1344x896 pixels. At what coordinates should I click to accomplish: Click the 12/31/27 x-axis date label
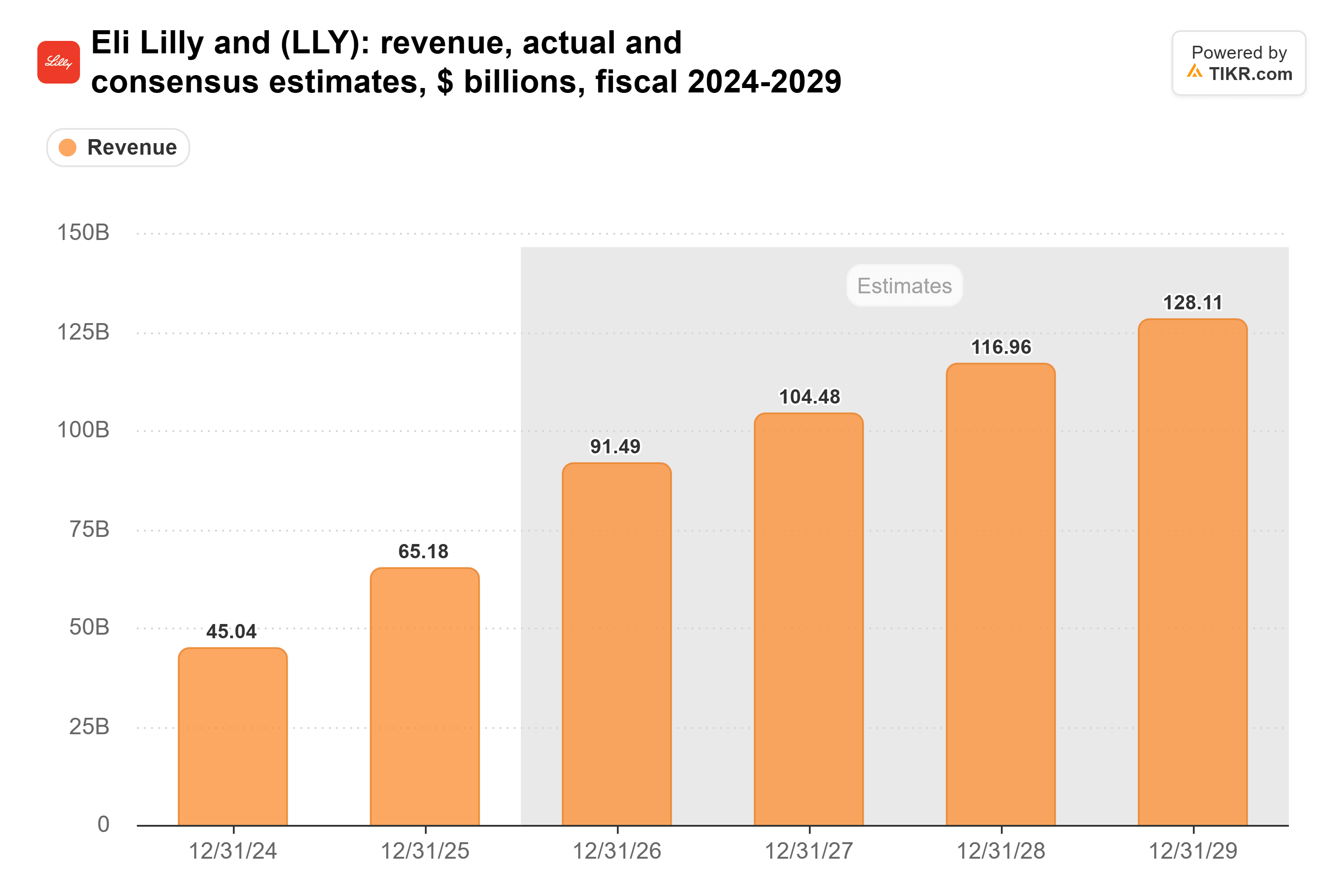(x=808, y=851)
